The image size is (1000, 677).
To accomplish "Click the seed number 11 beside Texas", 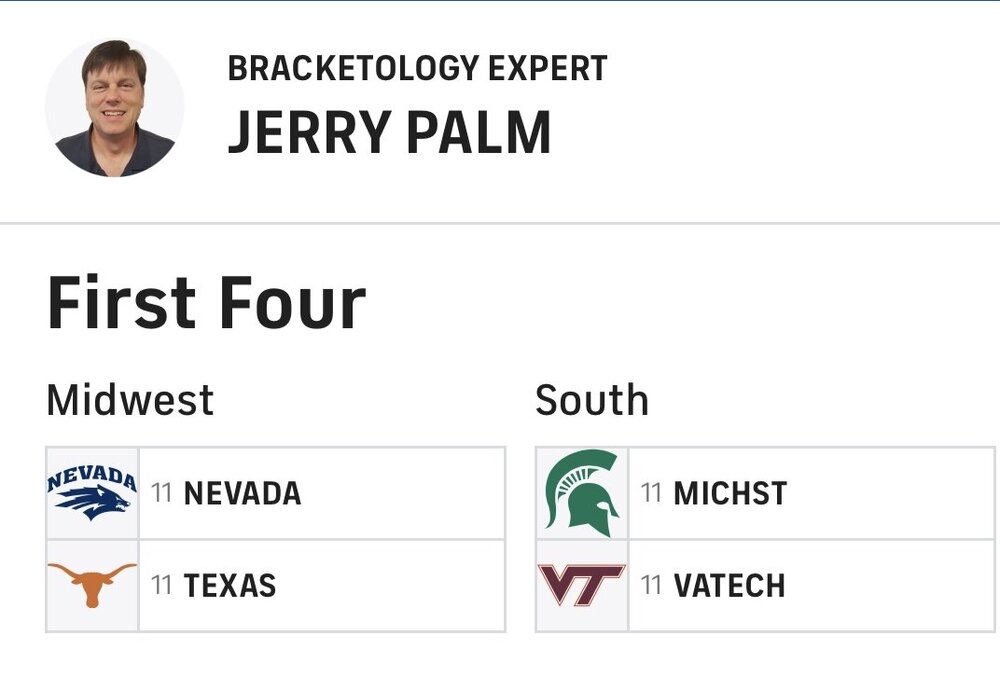I will [162, 585].
